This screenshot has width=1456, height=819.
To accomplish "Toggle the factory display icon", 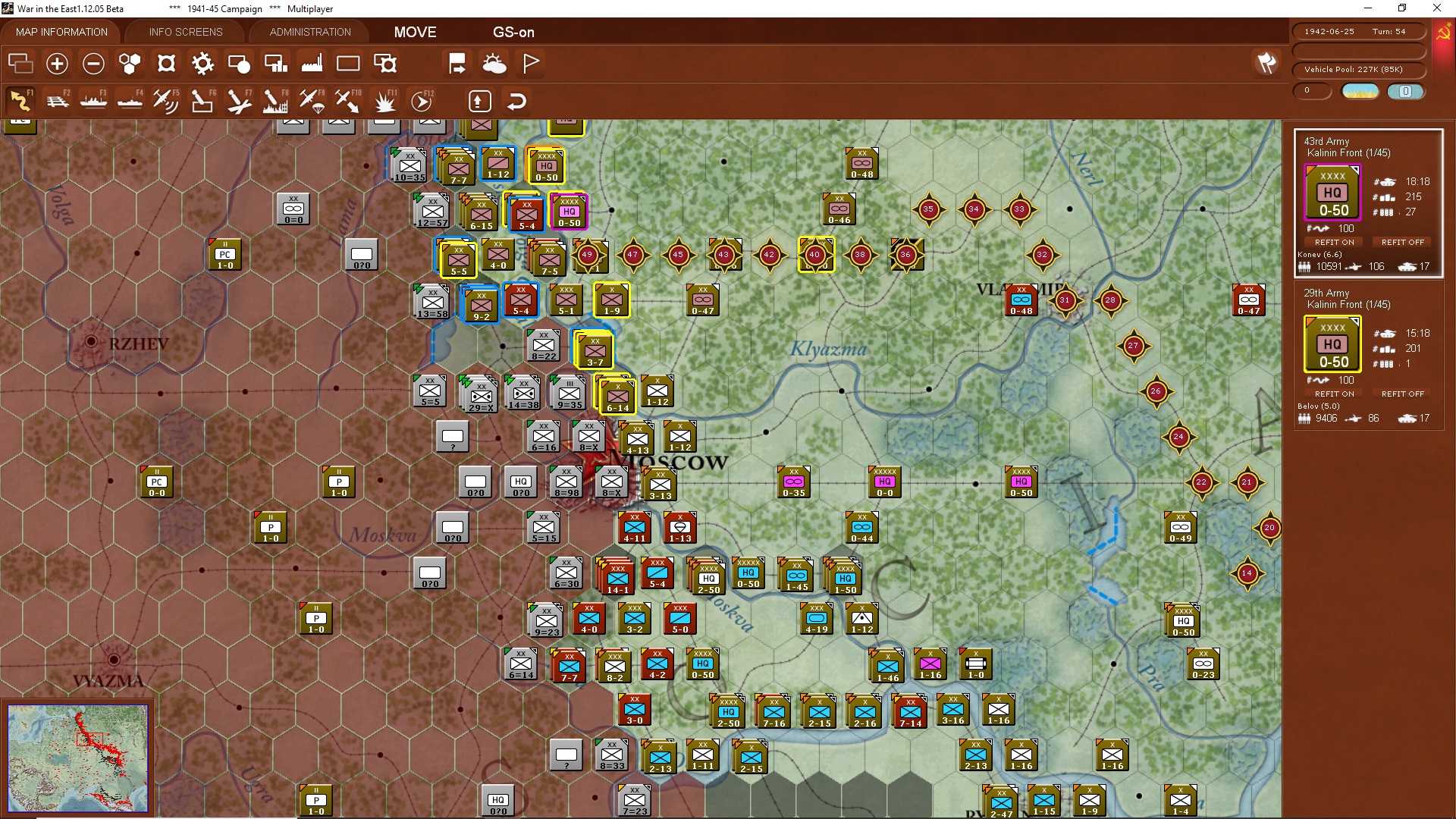I will pos(312,63).
